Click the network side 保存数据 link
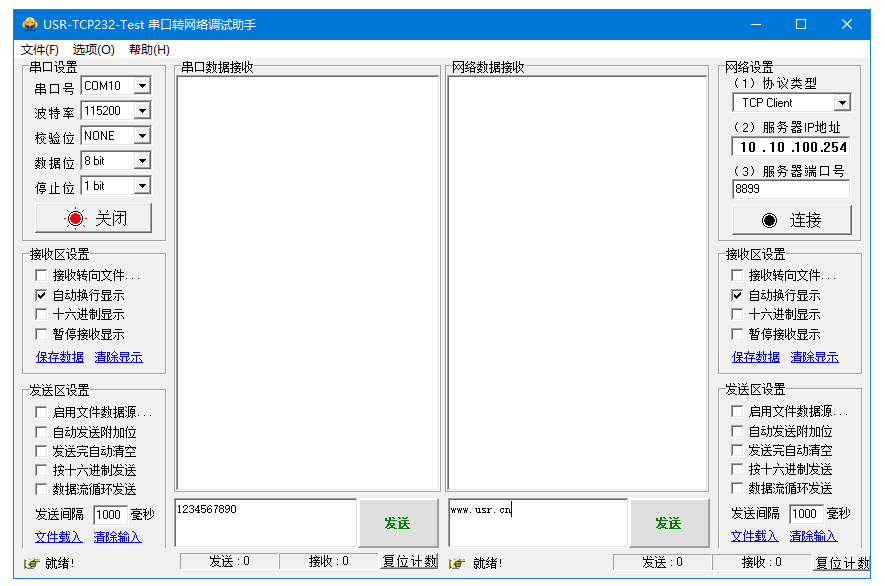The height and width of the screenshot is (586, 885). (x=756, y=358)
